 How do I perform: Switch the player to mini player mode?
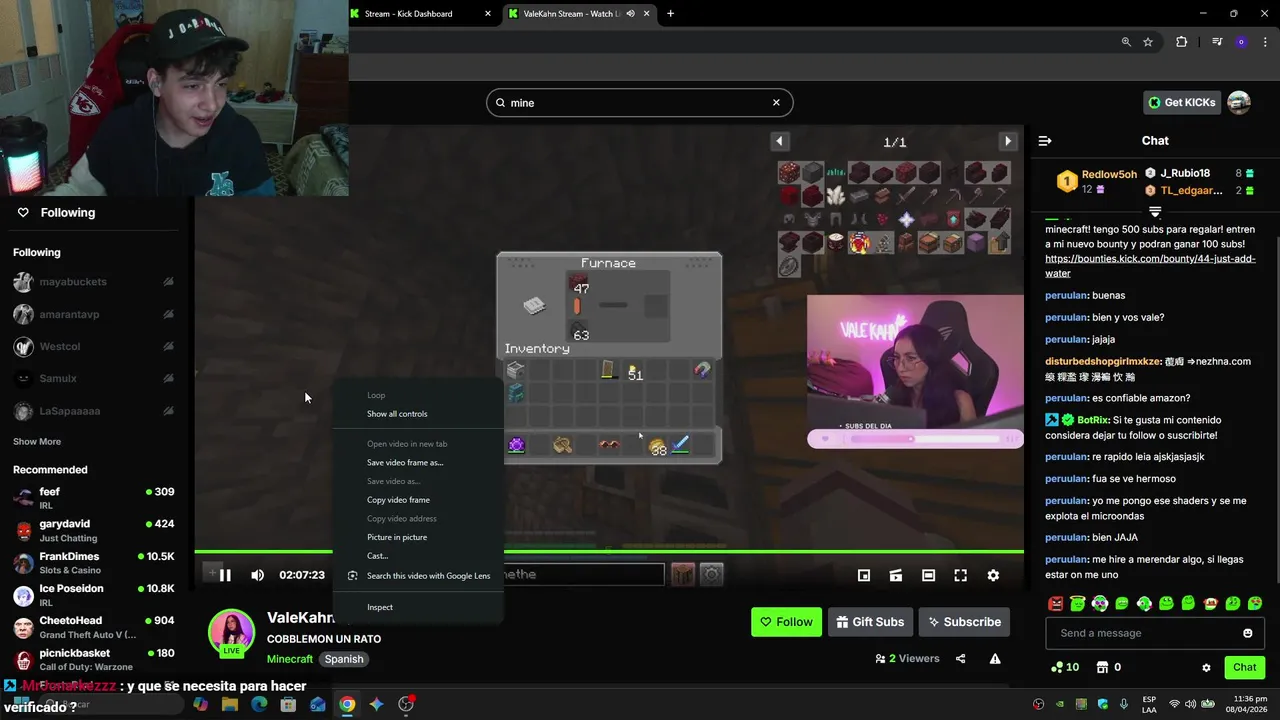864,575
